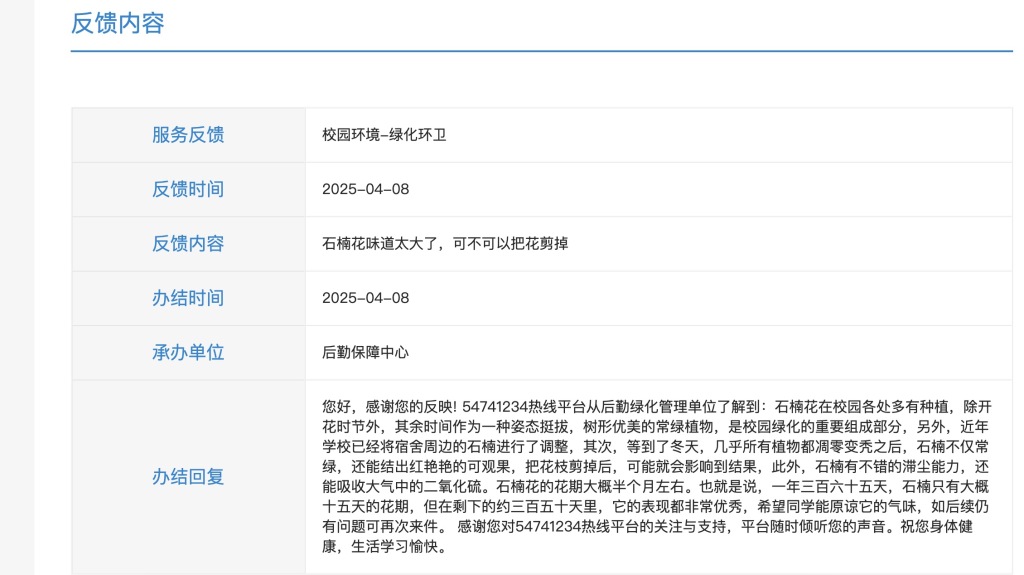This screenshot has width=1024, height=575.
Task: Select the 承办单位 row label
Action: click(x=188, y=352)
